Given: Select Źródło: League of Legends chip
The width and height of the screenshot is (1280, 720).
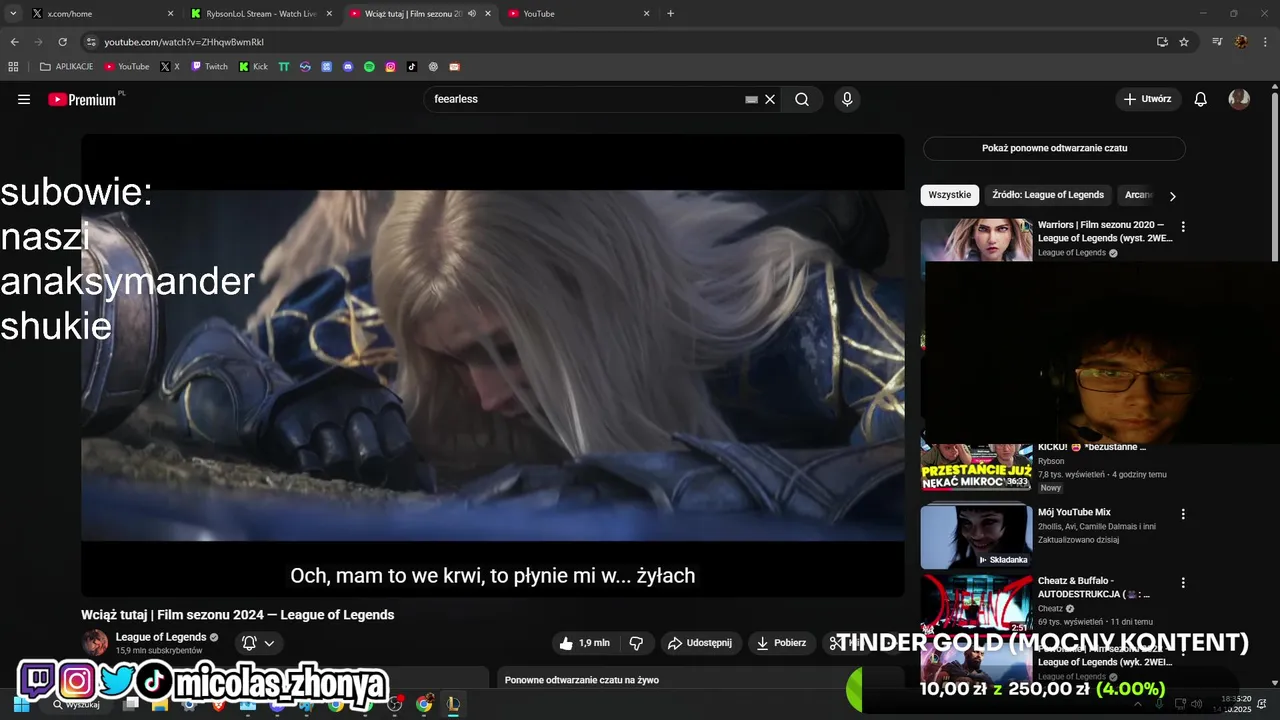Looking at the screenshot, I should (x=1048, y=195).
